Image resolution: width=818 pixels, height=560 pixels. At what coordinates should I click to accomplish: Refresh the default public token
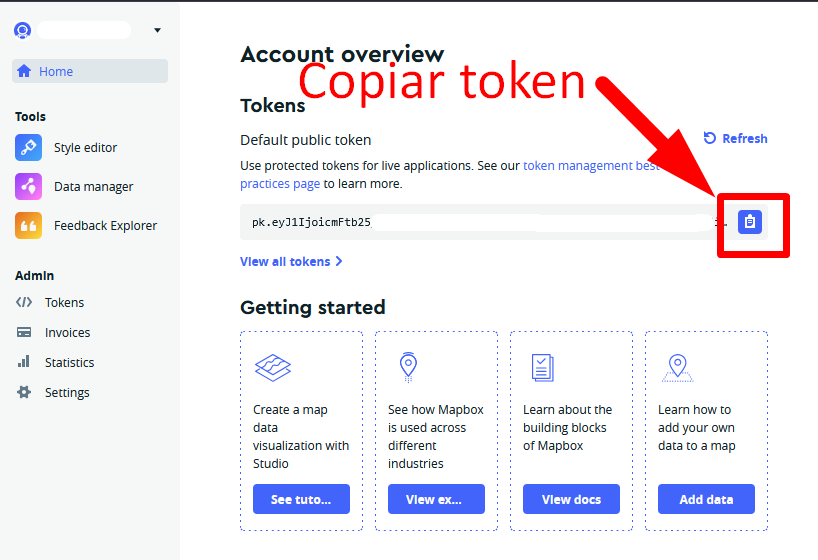point(735,139)
